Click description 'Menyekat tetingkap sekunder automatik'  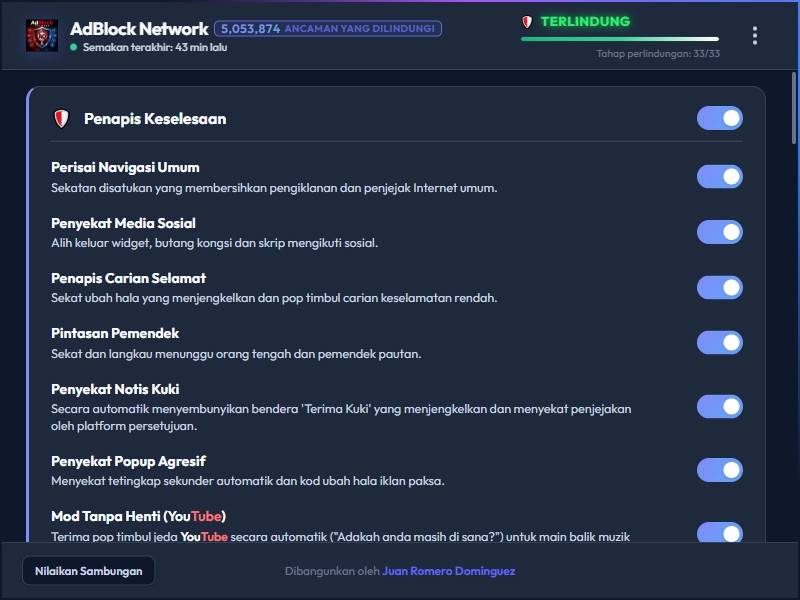(x=247, y=481)
